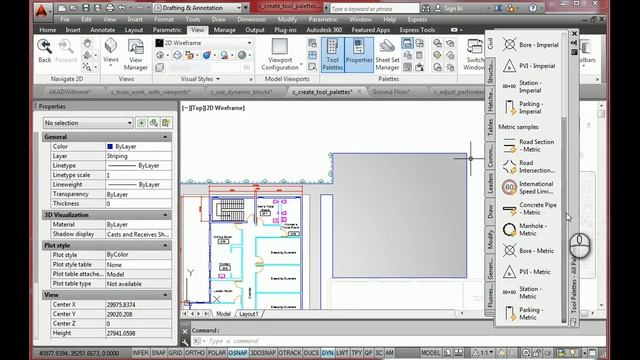Toggle LWT lineweight display
The width and height of the screenshot is (640, 360).
point(342,352)
